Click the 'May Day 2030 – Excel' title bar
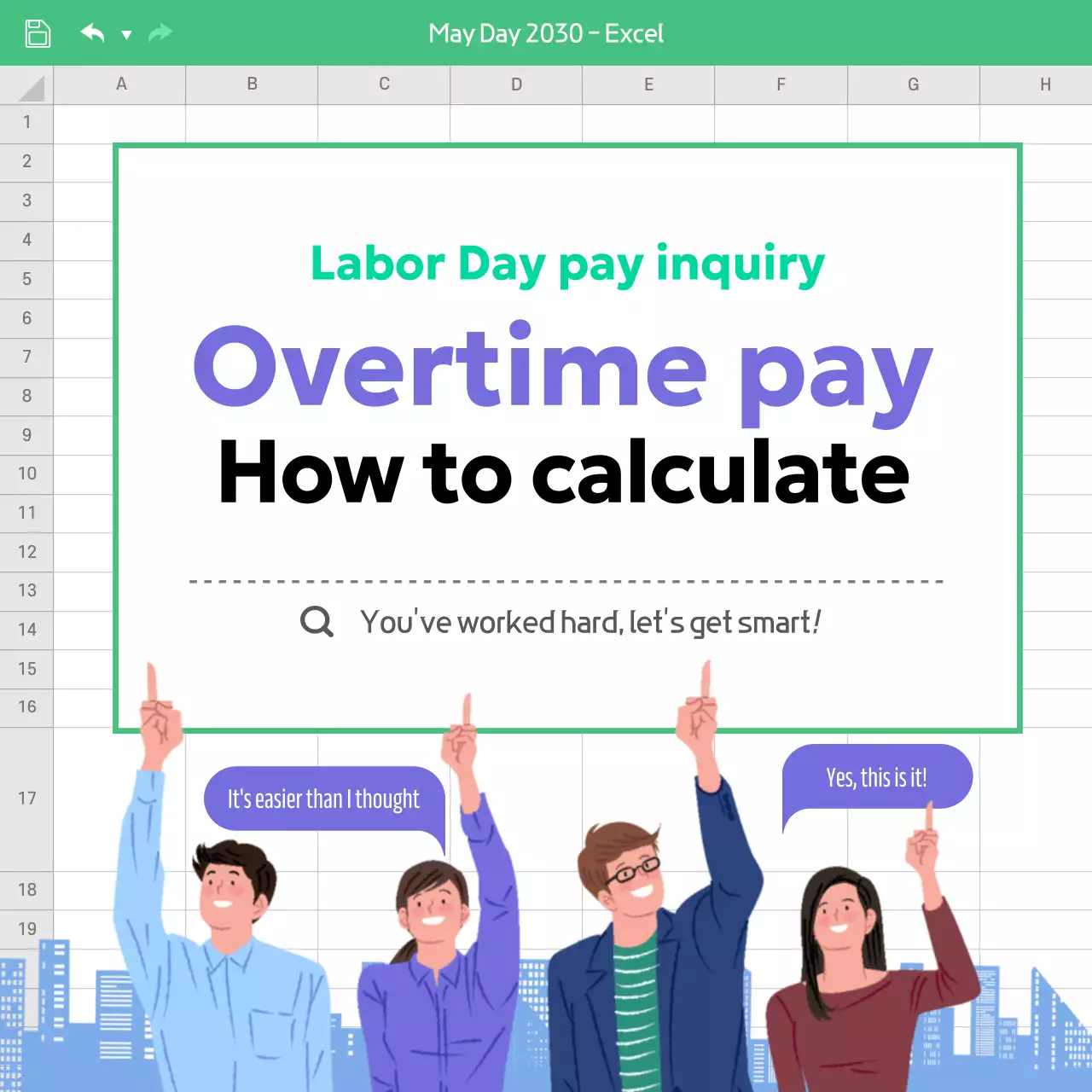Image resolution: width=1092 pixels, height=1092 pixels. (x=546, y=34)
